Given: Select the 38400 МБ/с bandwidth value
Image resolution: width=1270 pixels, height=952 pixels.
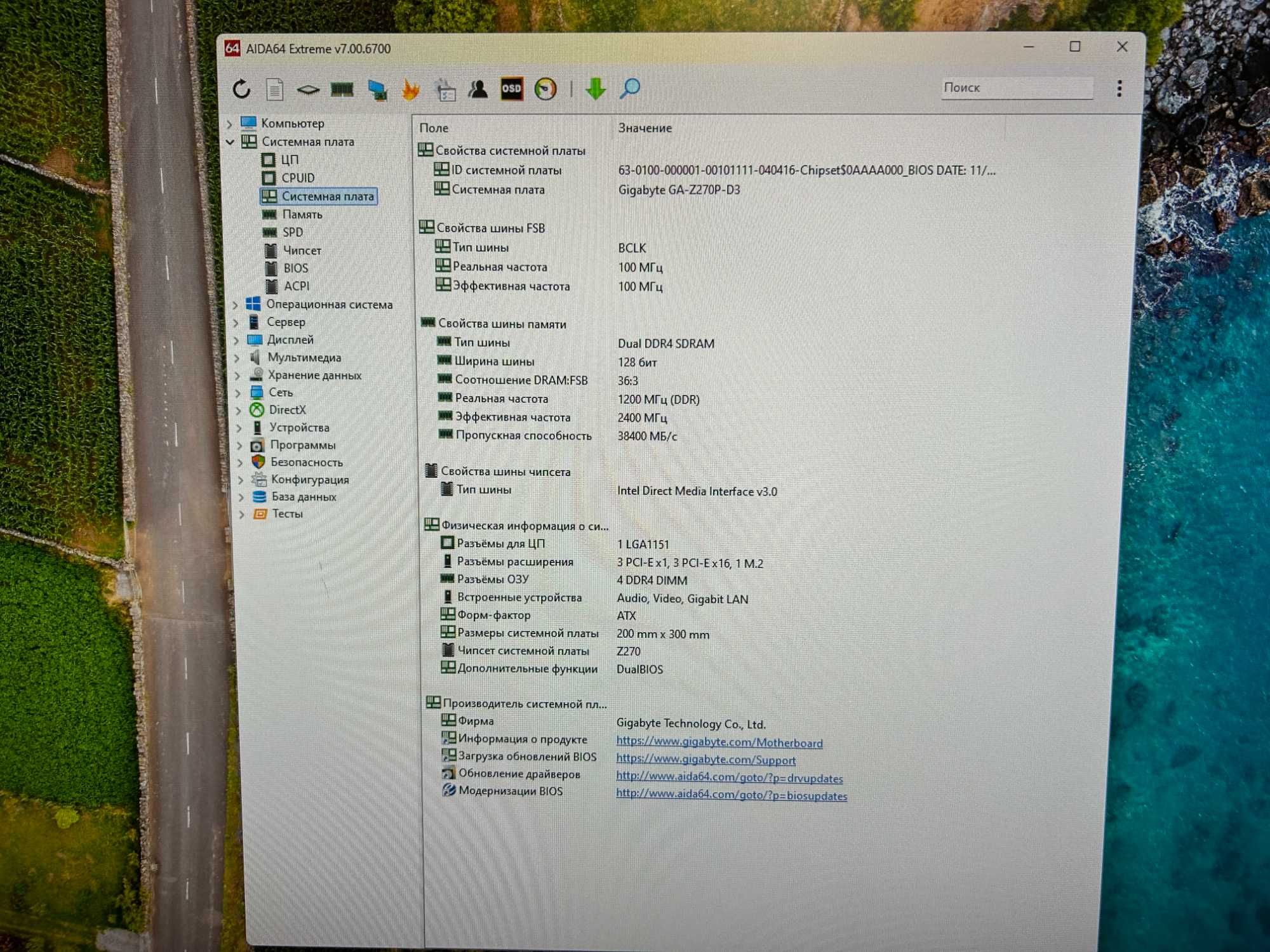Looking at the screenshot, I should click(647, 437).
